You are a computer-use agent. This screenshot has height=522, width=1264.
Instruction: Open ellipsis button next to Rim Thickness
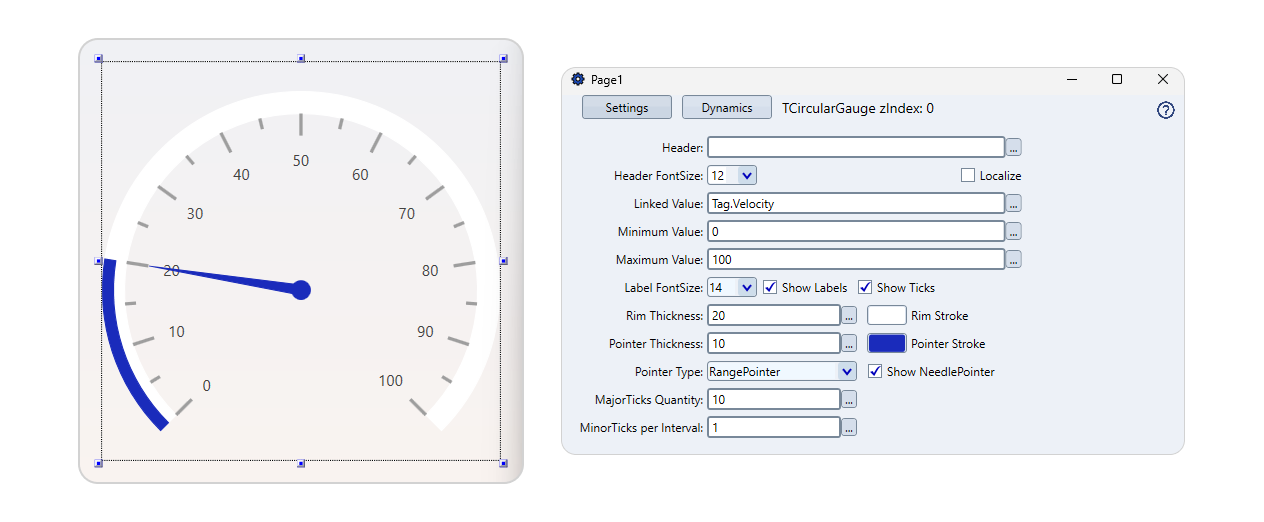(850, 316)
